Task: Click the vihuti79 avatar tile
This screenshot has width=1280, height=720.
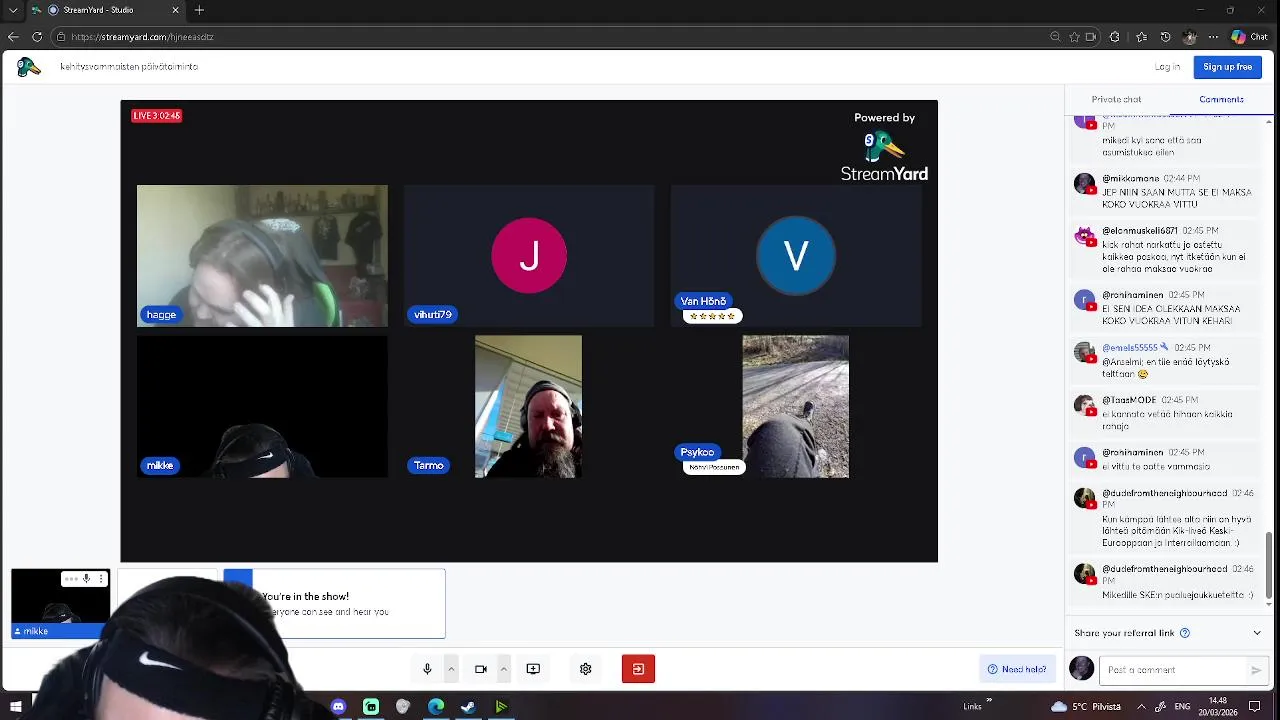Action: (x=529, y=256)
